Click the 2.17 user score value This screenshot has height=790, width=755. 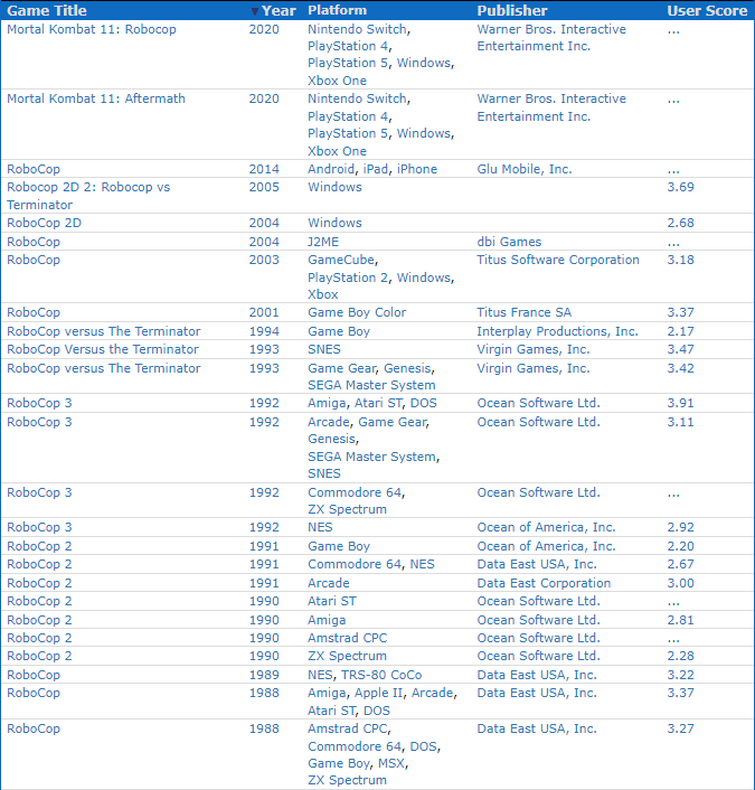[x=680, y=332]
